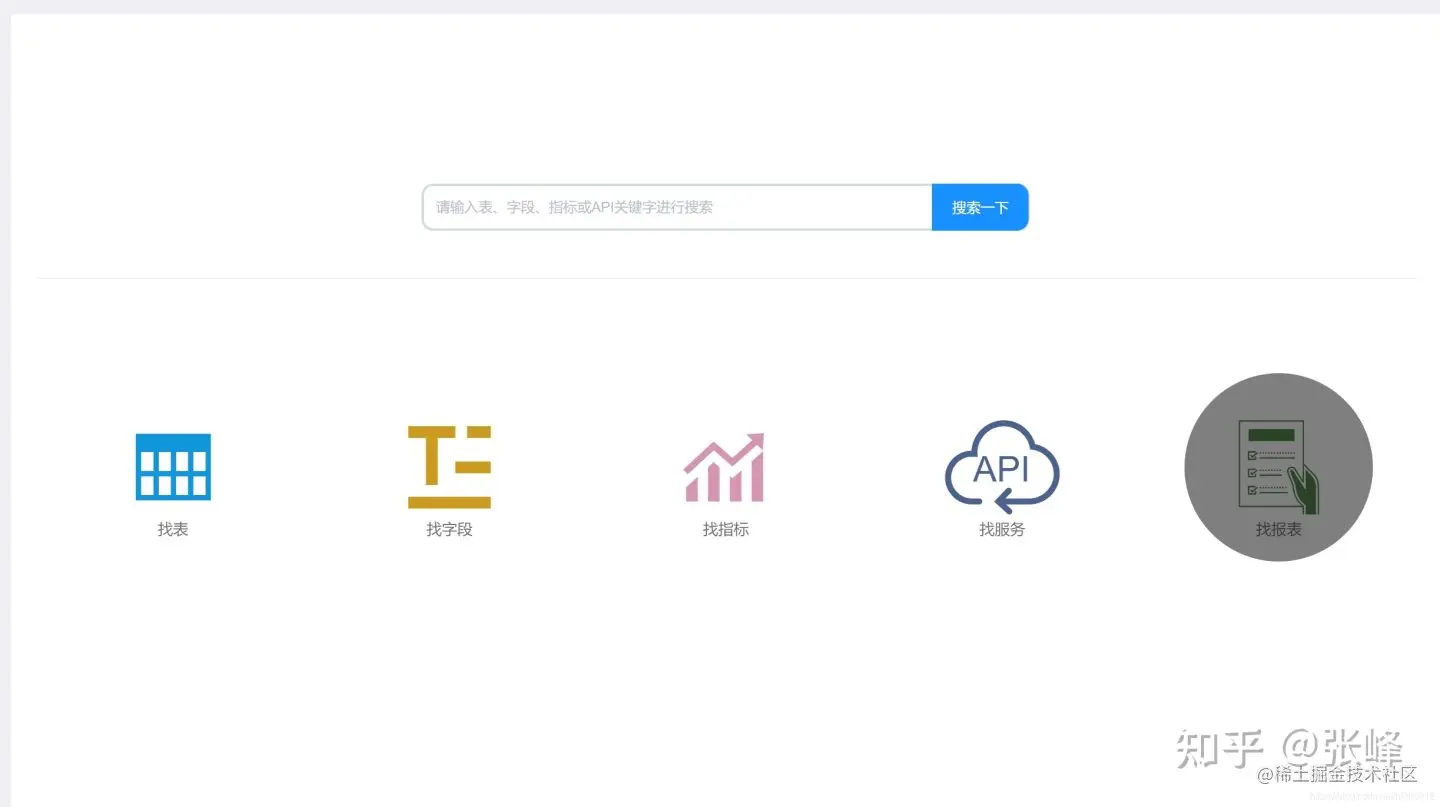1440x807 pixels.
Task: Go to 找指标 via its label
Action: [x=725, y=529]
